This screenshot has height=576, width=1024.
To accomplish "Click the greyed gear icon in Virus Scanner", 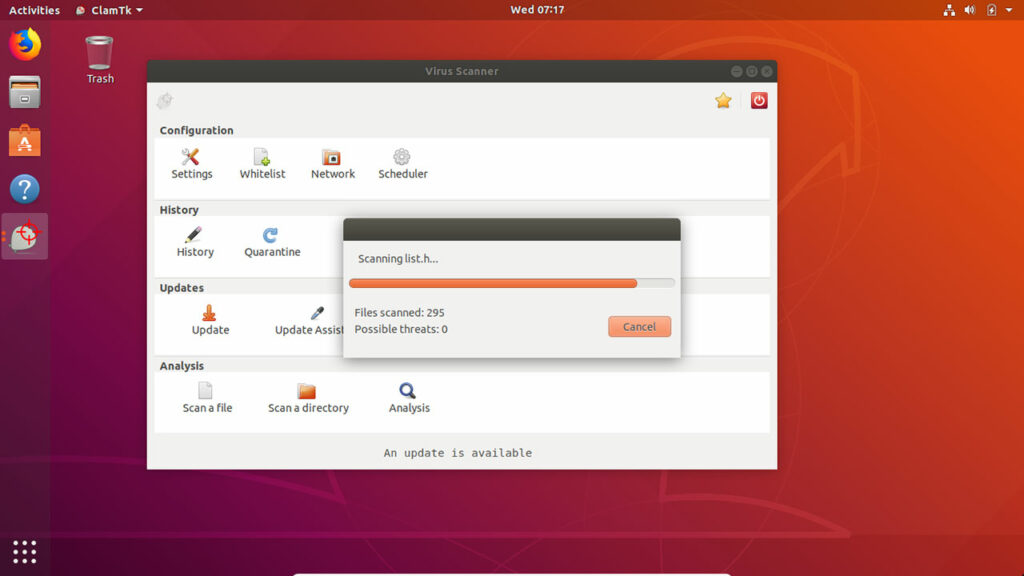I will point(165,100).
